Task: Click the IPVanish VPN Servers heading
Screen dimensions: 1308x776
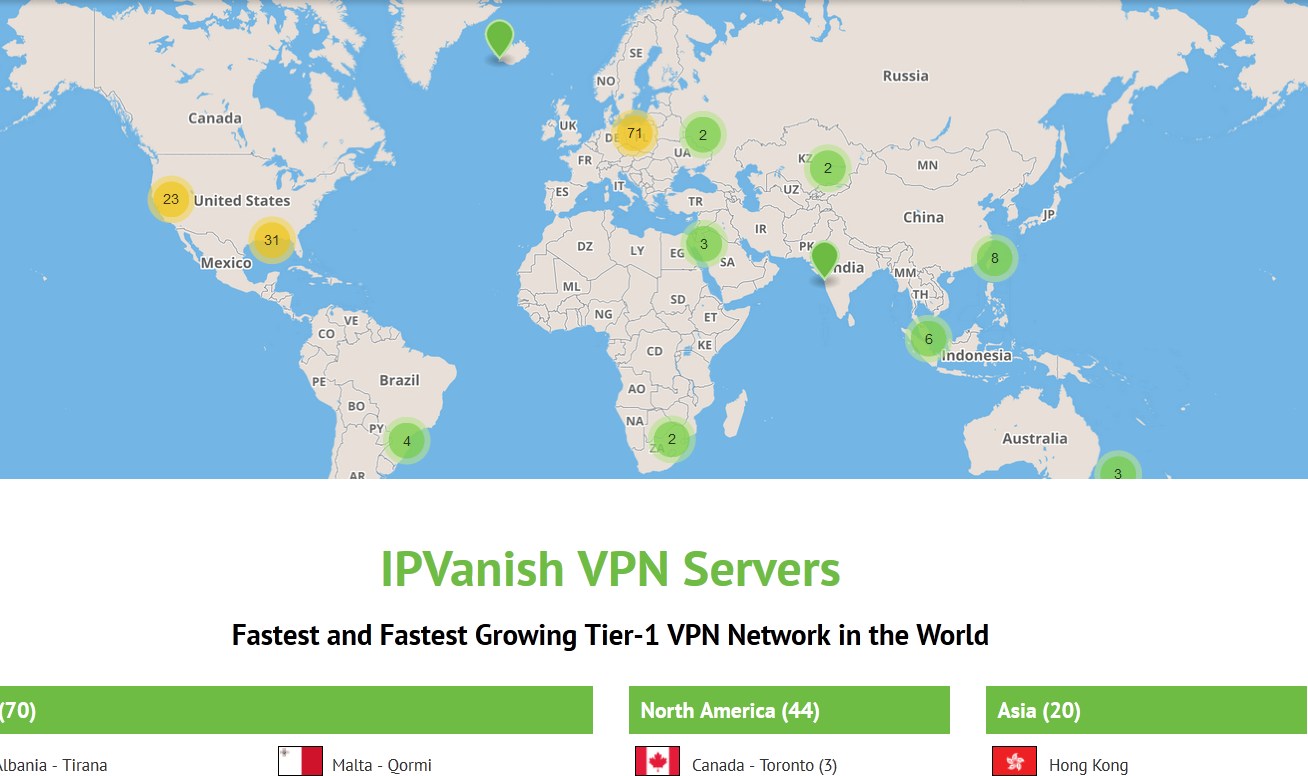Action: coord(610,569)
